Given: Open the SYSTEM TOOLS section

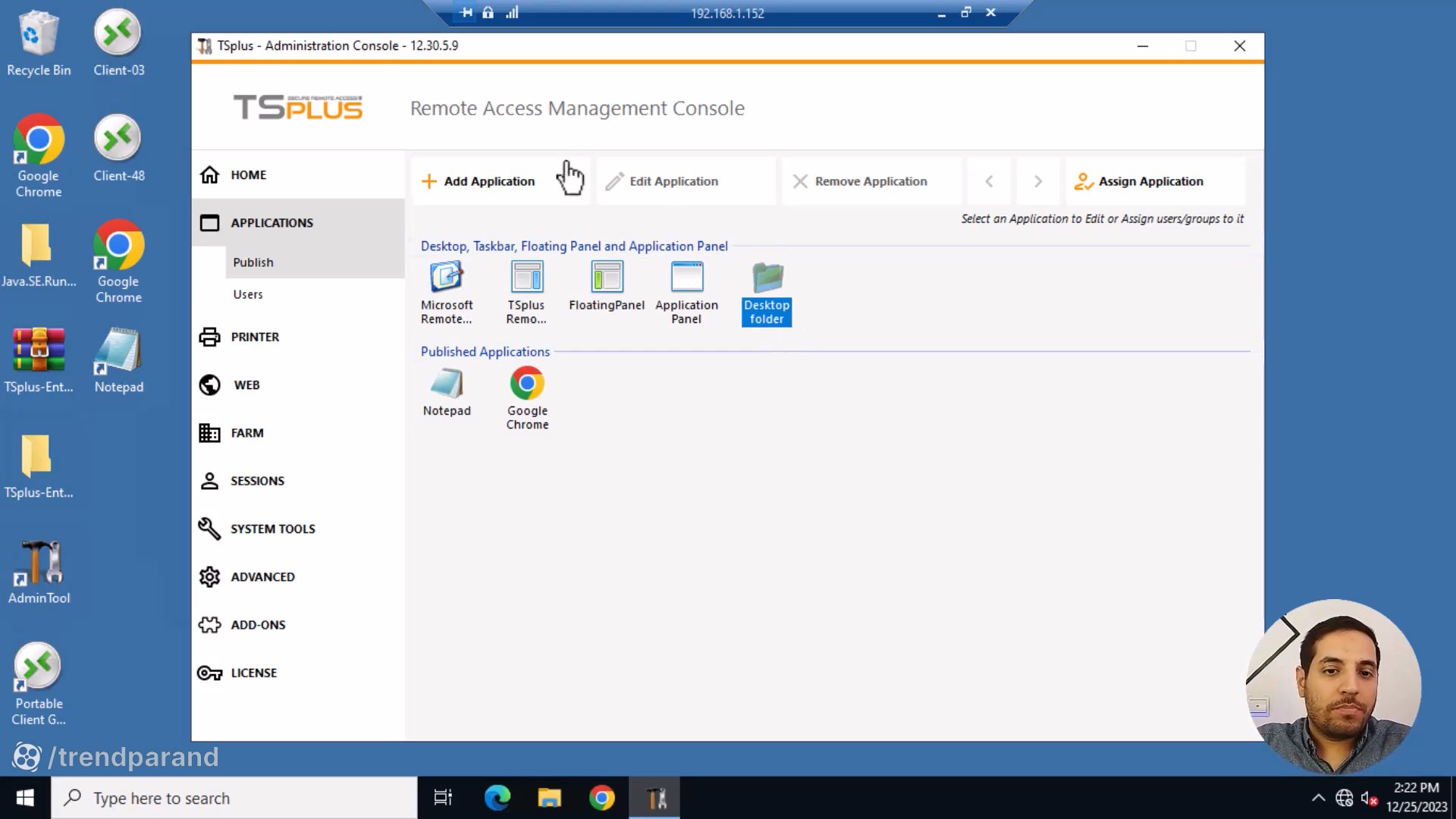Looking at the screenshot, I should click(298, 529).
